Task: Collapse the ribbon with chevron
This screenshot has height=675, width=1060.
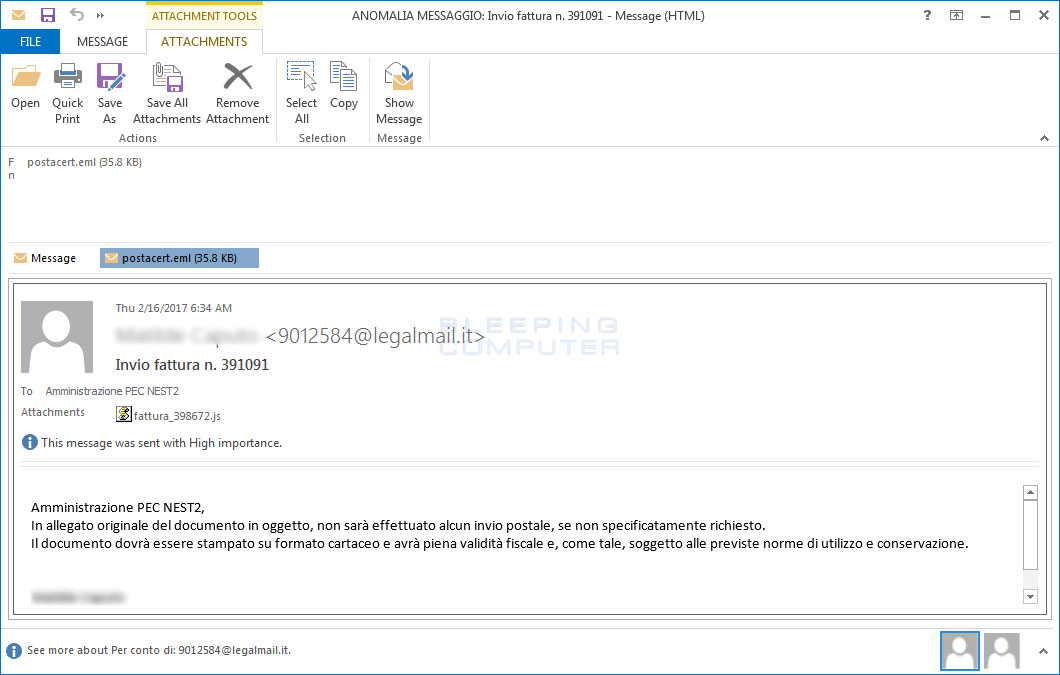Action: pyautogui.click(x=1044, y=138)
